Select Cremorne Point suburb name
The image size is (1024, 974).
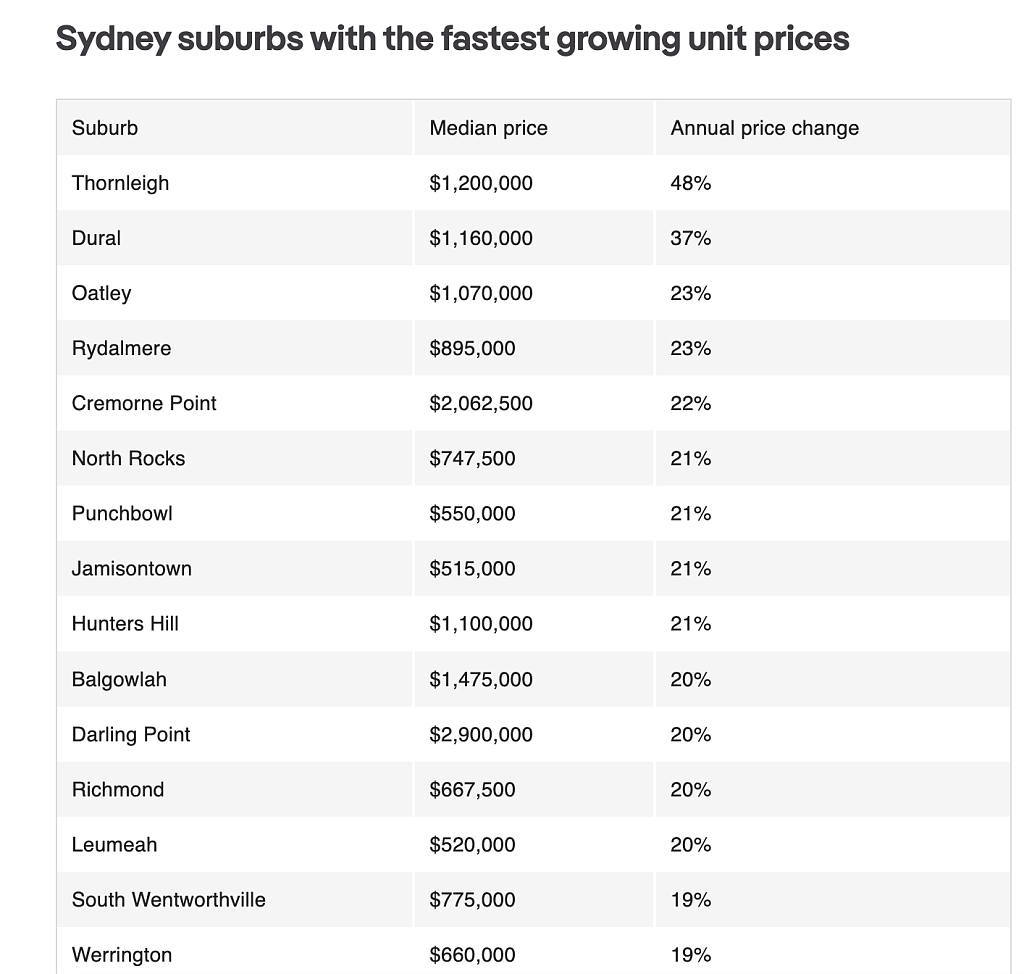pos(144,403)
